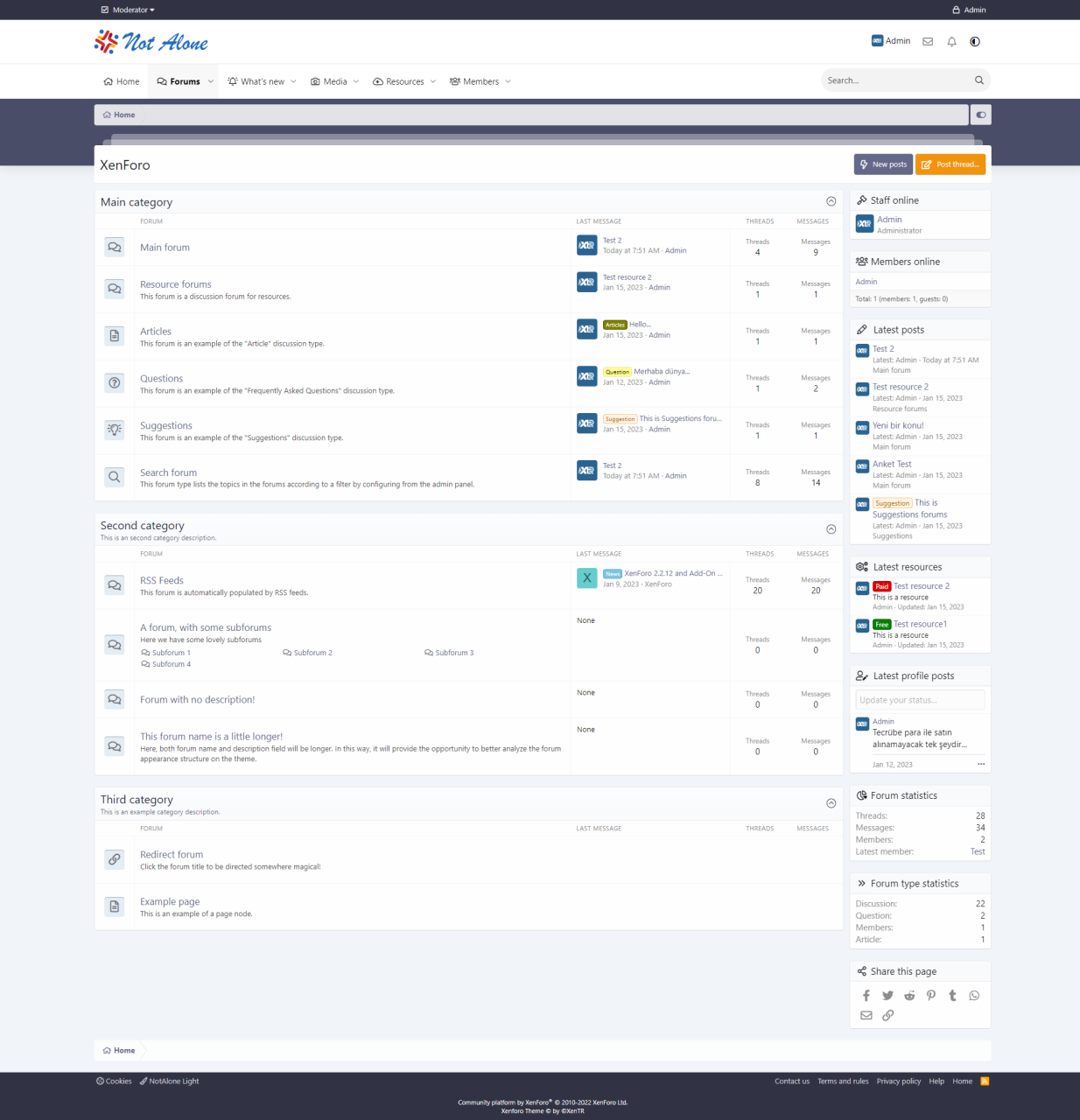Toggle sidebar visibility beside breadcrumb
Screen dimensions: 1080x1120
click(x=981, y=115)
